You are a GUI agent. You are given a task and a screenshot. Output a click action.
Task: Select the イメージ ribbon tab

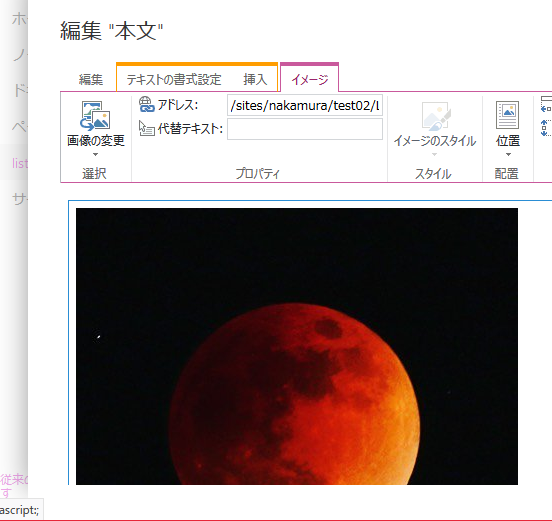tap(310, 80)
